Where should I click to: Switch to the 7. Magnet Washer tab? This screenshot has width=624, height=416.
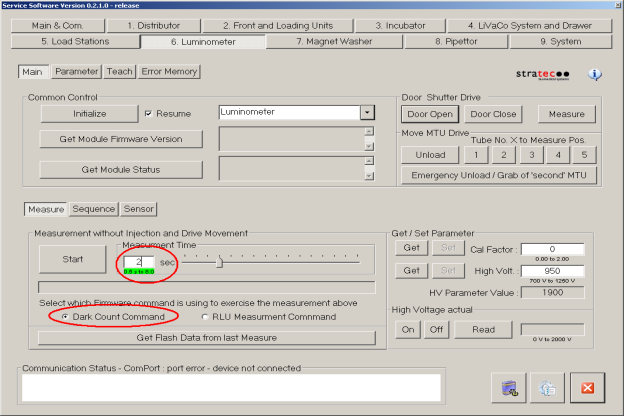(x=334, y=42)
